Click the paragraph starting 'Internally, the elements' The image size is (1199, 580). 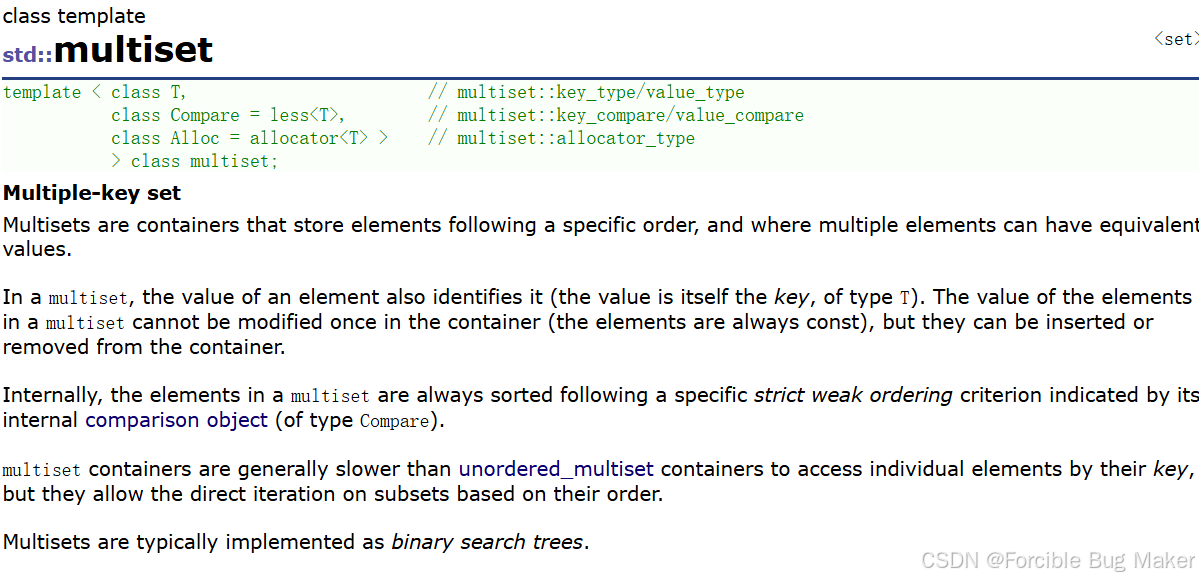pos(600,408)
